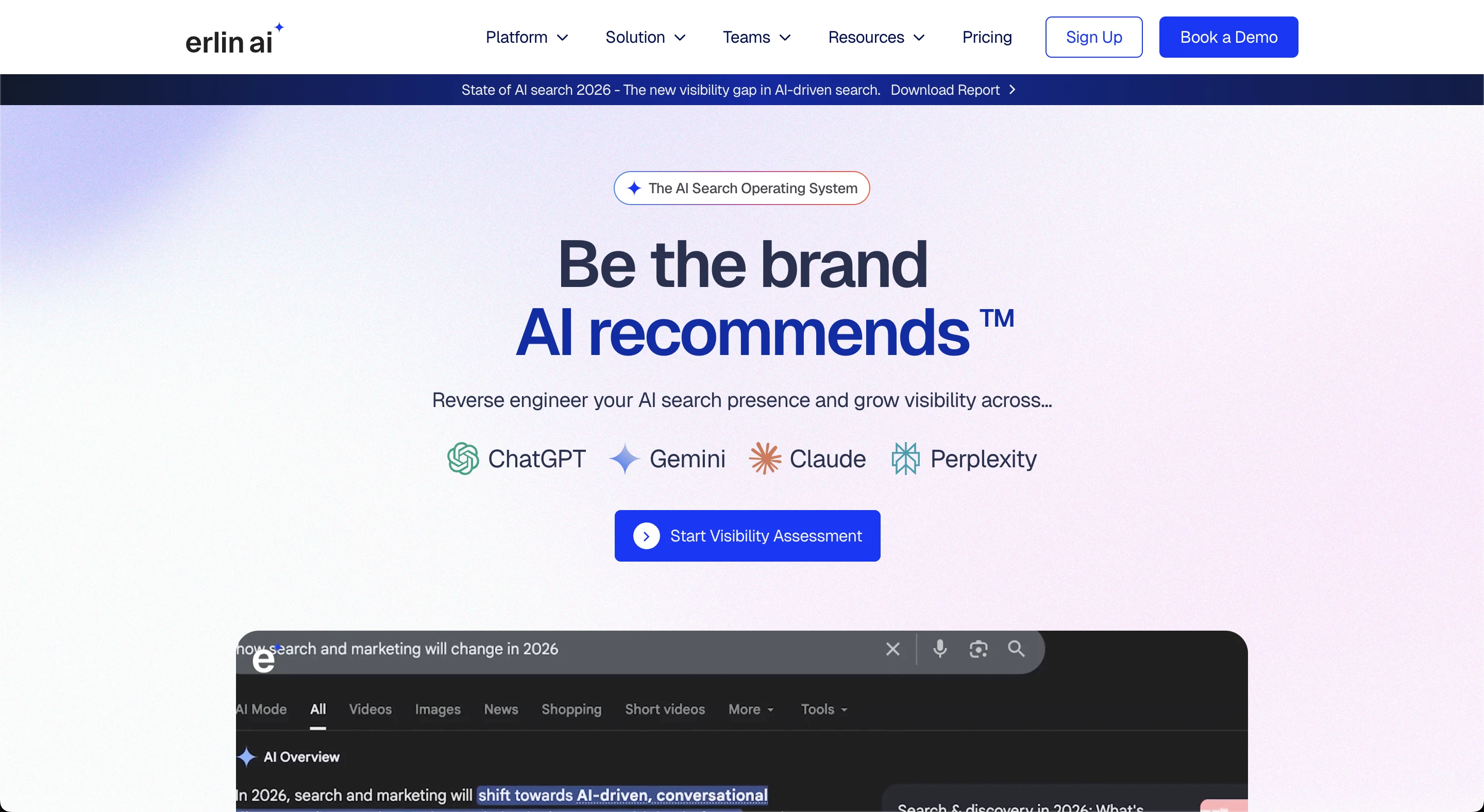Open the Images tab
The image size is (1484, 812).
(x=437, y=709)
